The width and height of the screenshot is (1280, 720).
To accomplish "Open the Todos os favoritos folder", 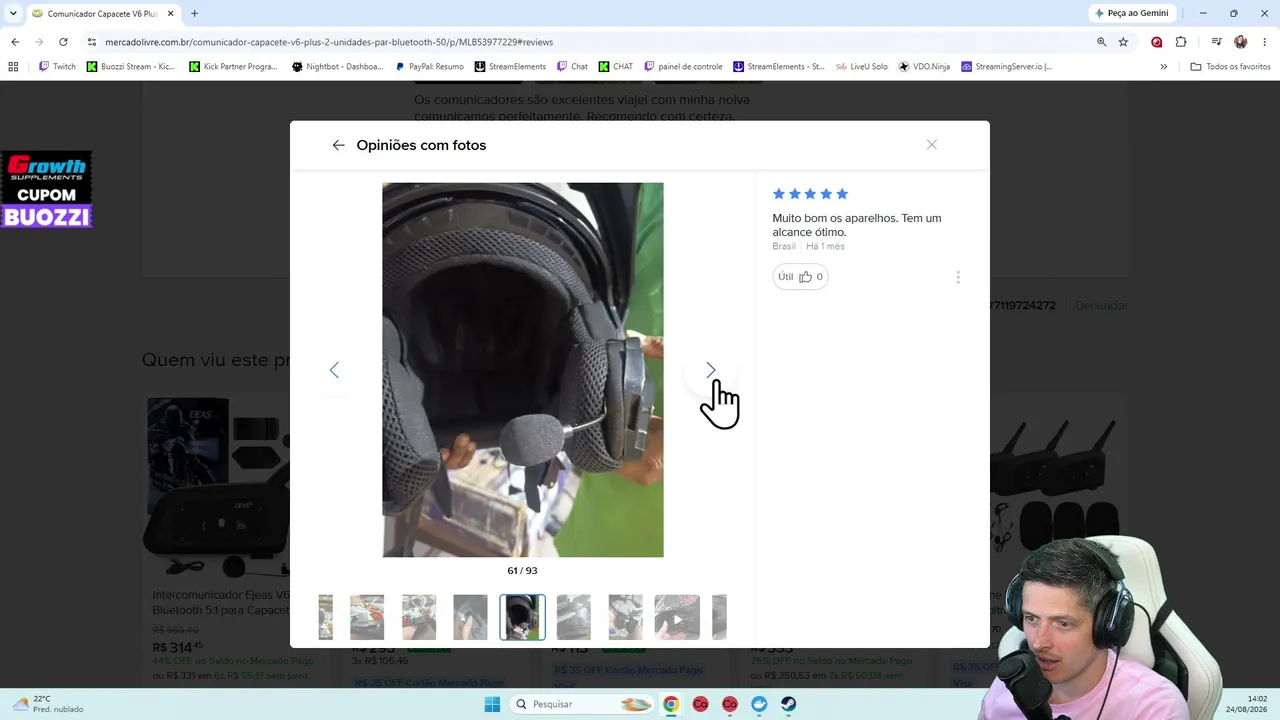I will 1230,67.
